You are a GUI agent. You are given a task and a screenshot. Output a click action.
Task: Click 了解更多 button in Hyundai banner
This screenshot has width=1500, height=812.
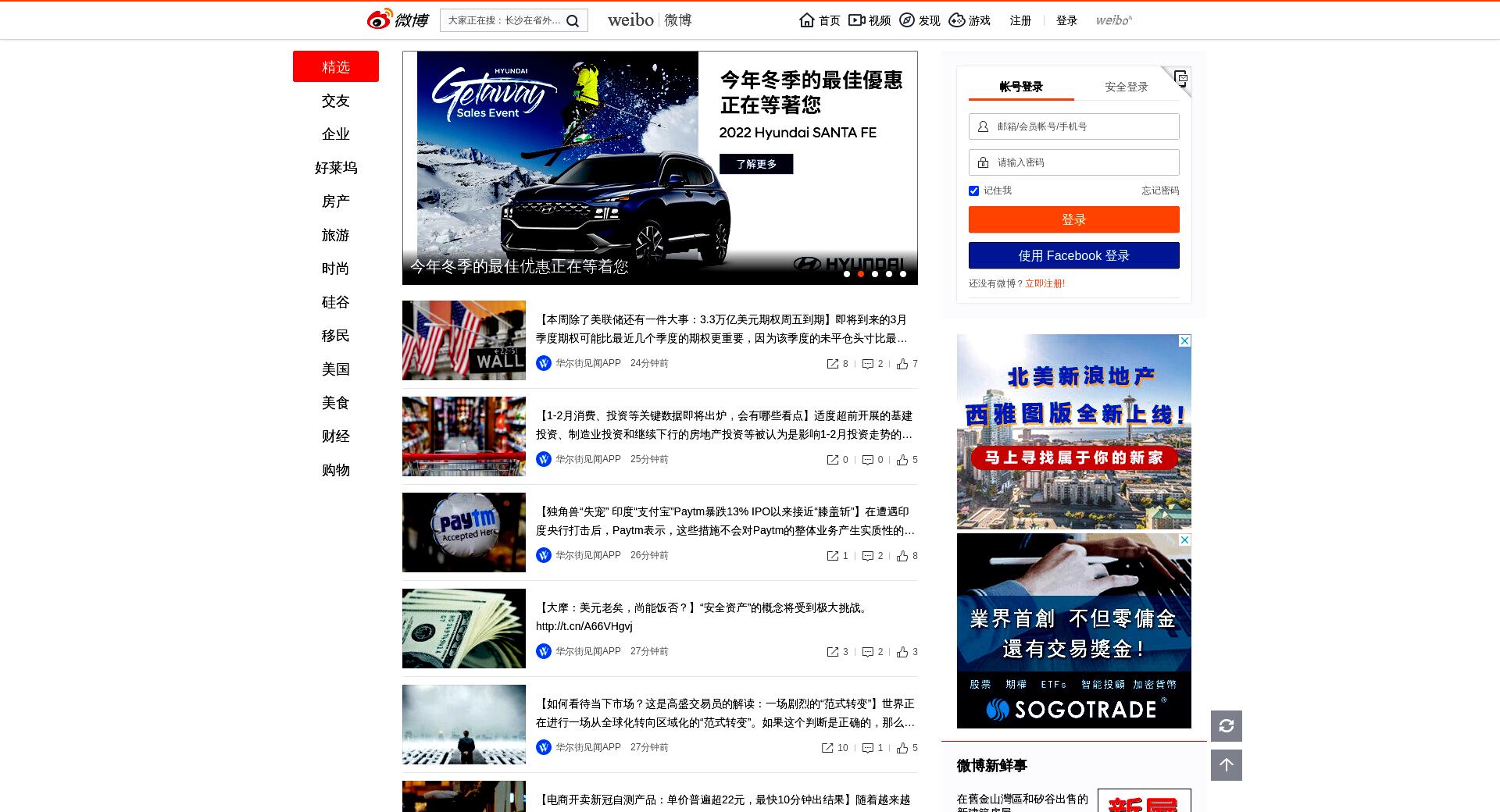click(756, 164)
